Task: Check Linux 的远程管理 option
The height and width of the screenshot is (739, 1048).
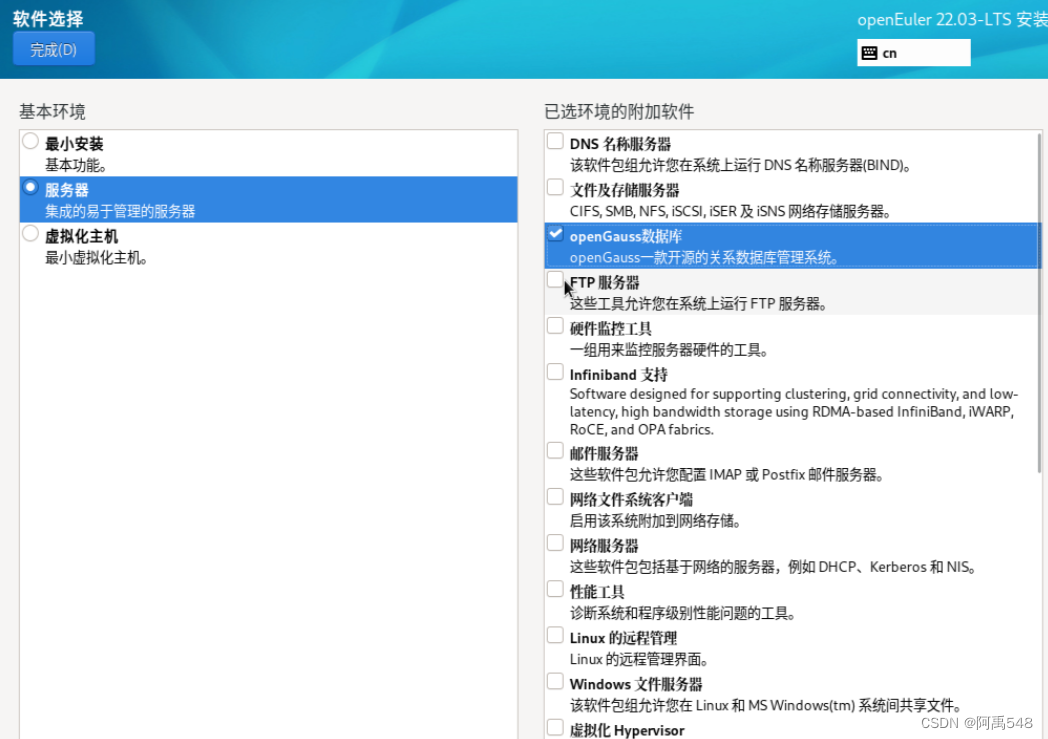Action: pos(555,634)
